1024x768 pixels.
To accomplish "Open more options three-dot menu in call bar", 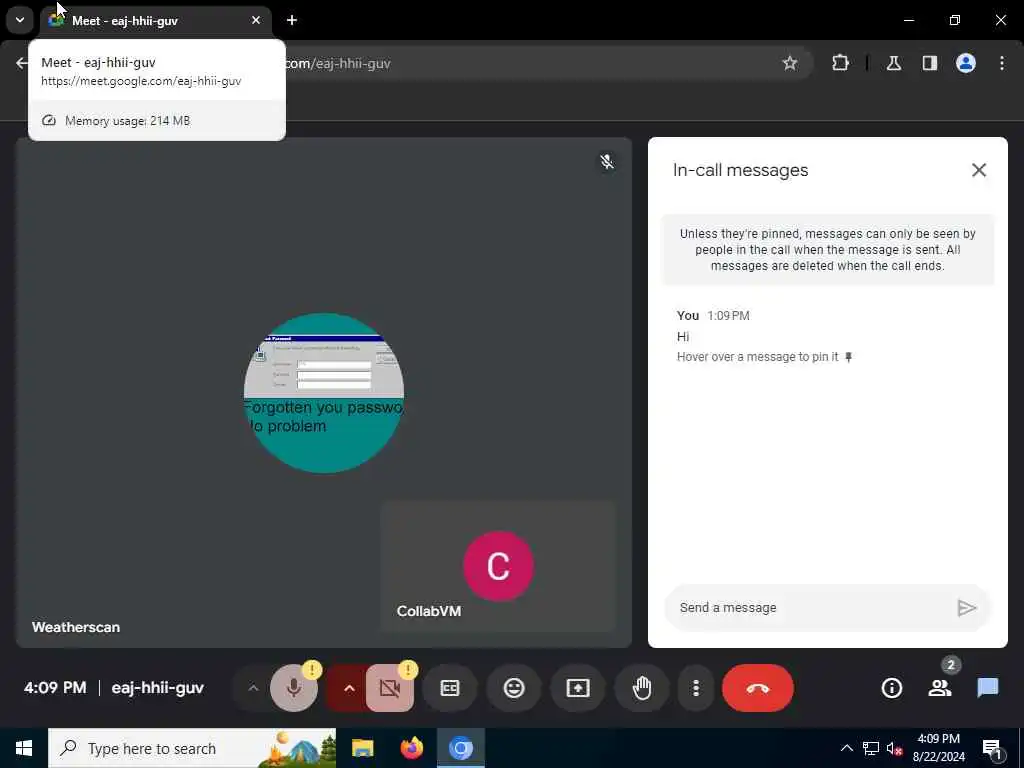I will [696, 688].
